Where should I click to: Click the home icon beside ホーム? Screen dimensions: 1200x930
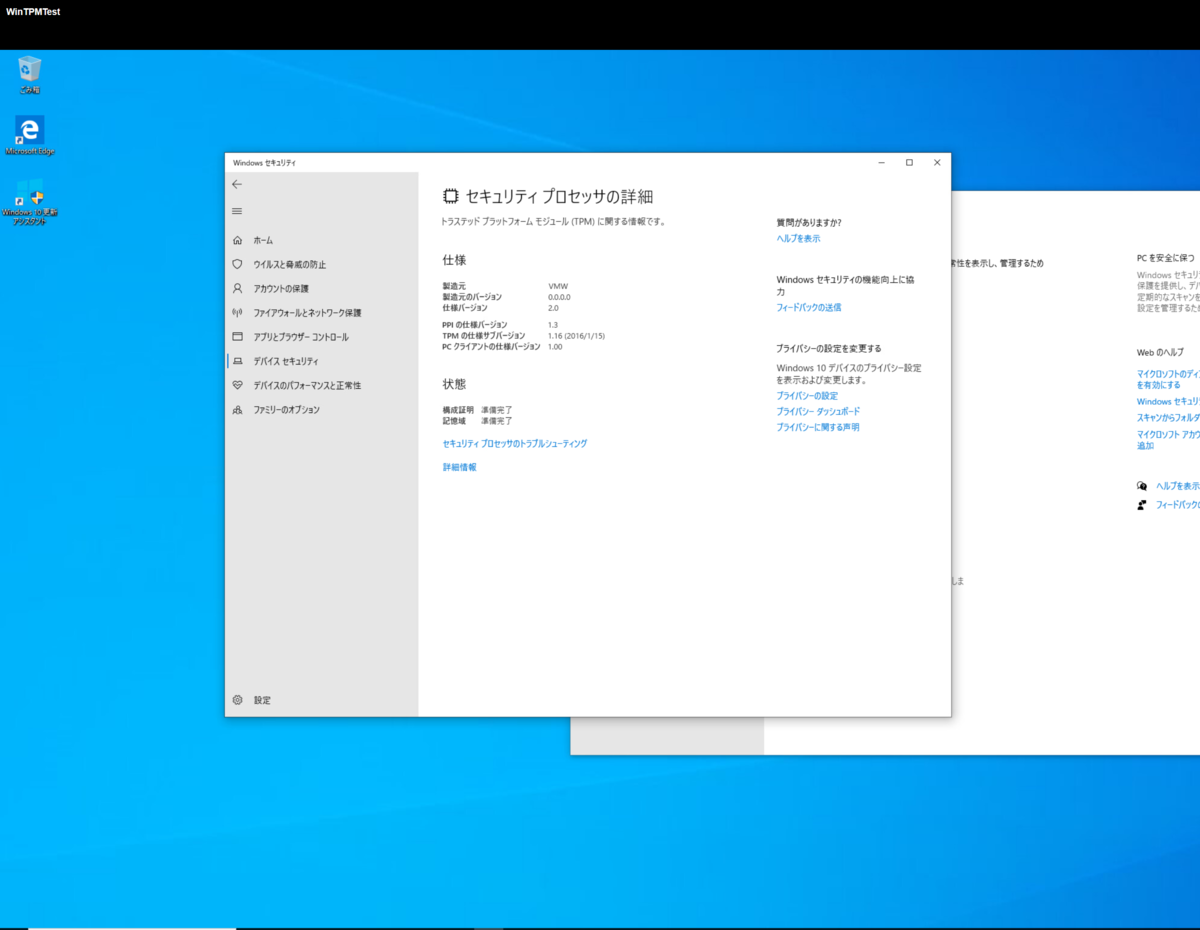pyautogui.click(x=237, y=240)
